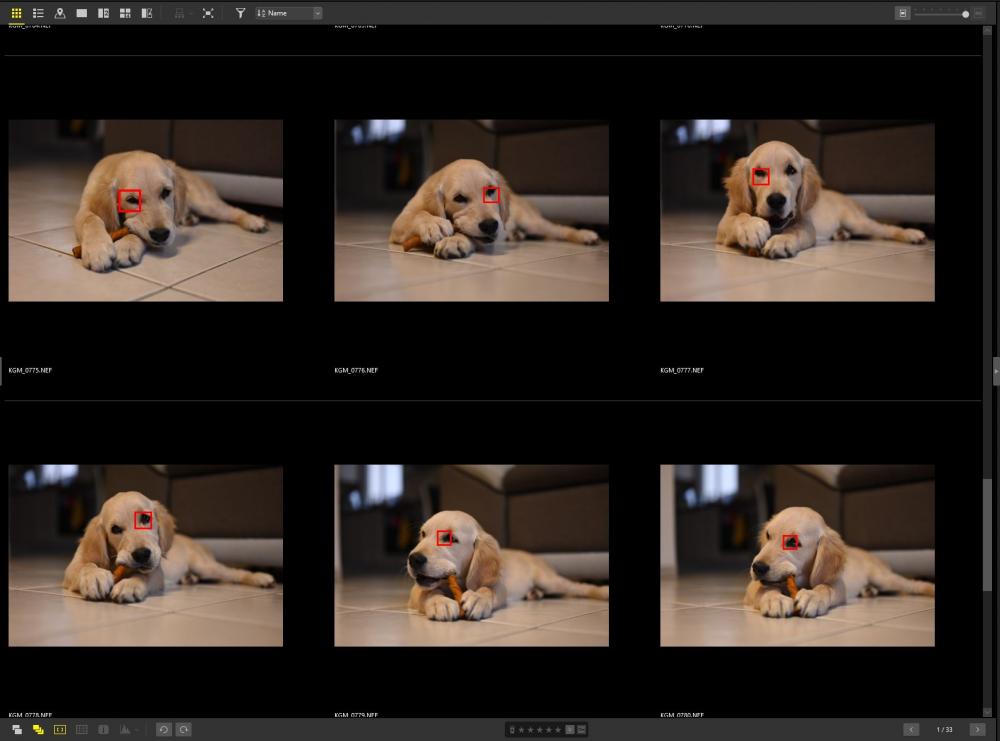Screen dimensions: 1000x741
Task: Select thumbnail KGM_0779.NEF
Action: (x=471, y=555)
